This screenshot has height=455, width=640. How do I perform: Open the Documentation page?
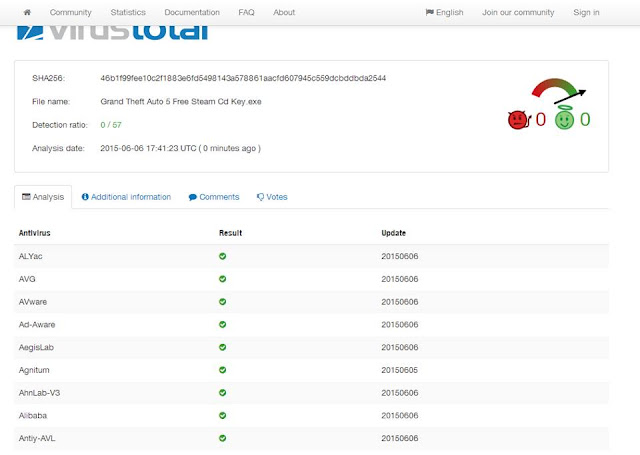[192, 12]
